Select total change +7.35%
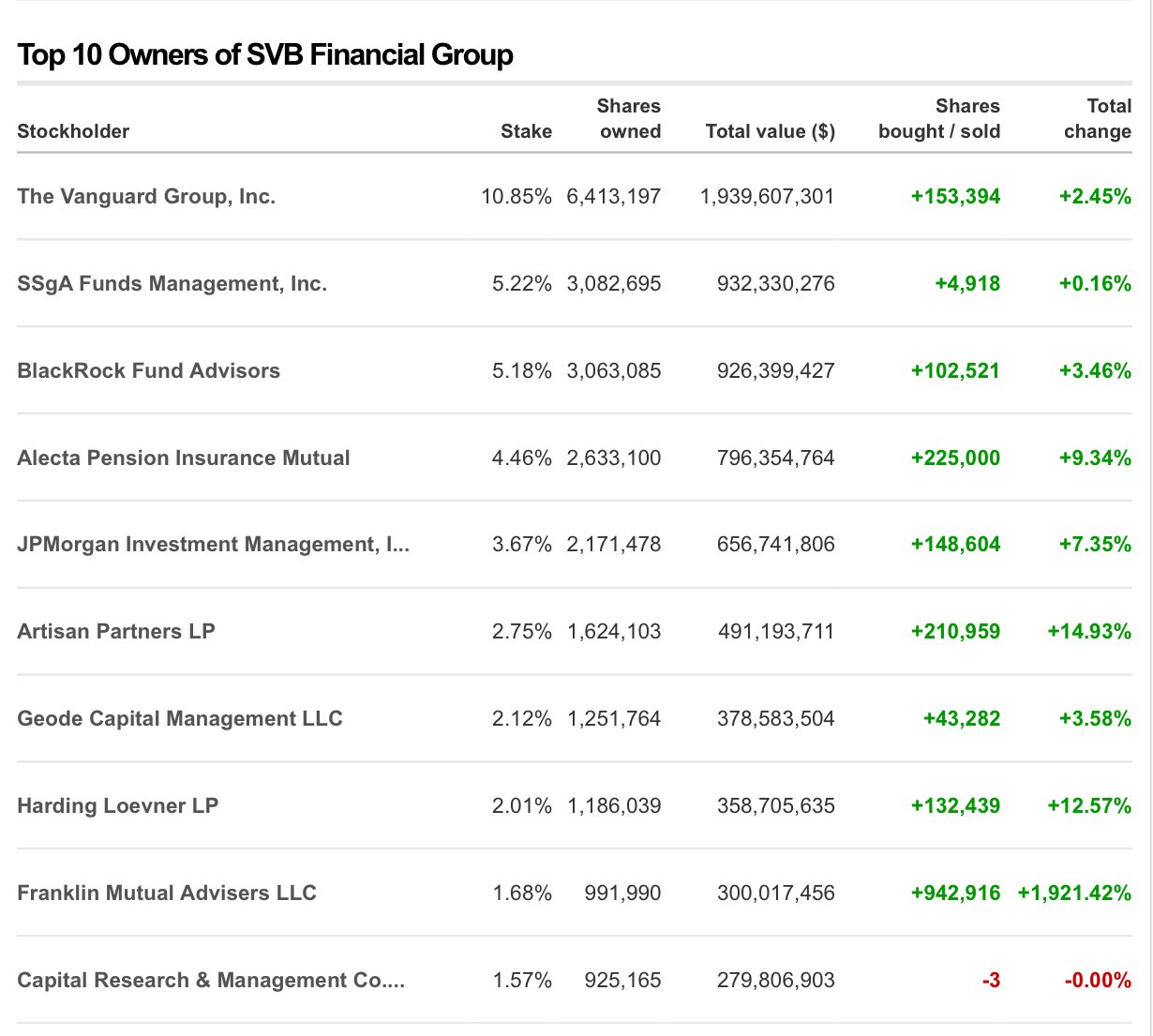This screenshot has height=1036, width=1153. [x=1095, y=545]
